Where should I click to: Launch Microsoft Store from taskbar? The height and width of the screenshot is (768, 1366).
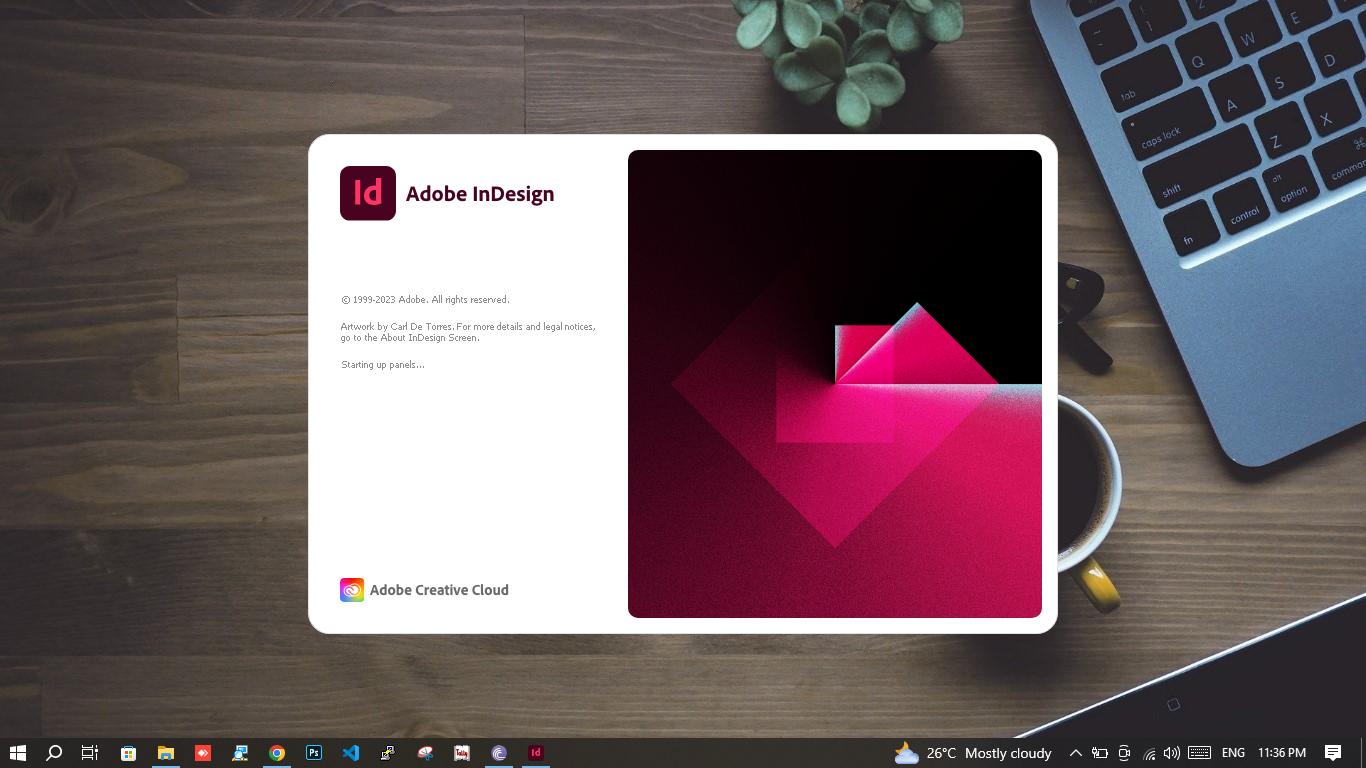coord(128,753)
